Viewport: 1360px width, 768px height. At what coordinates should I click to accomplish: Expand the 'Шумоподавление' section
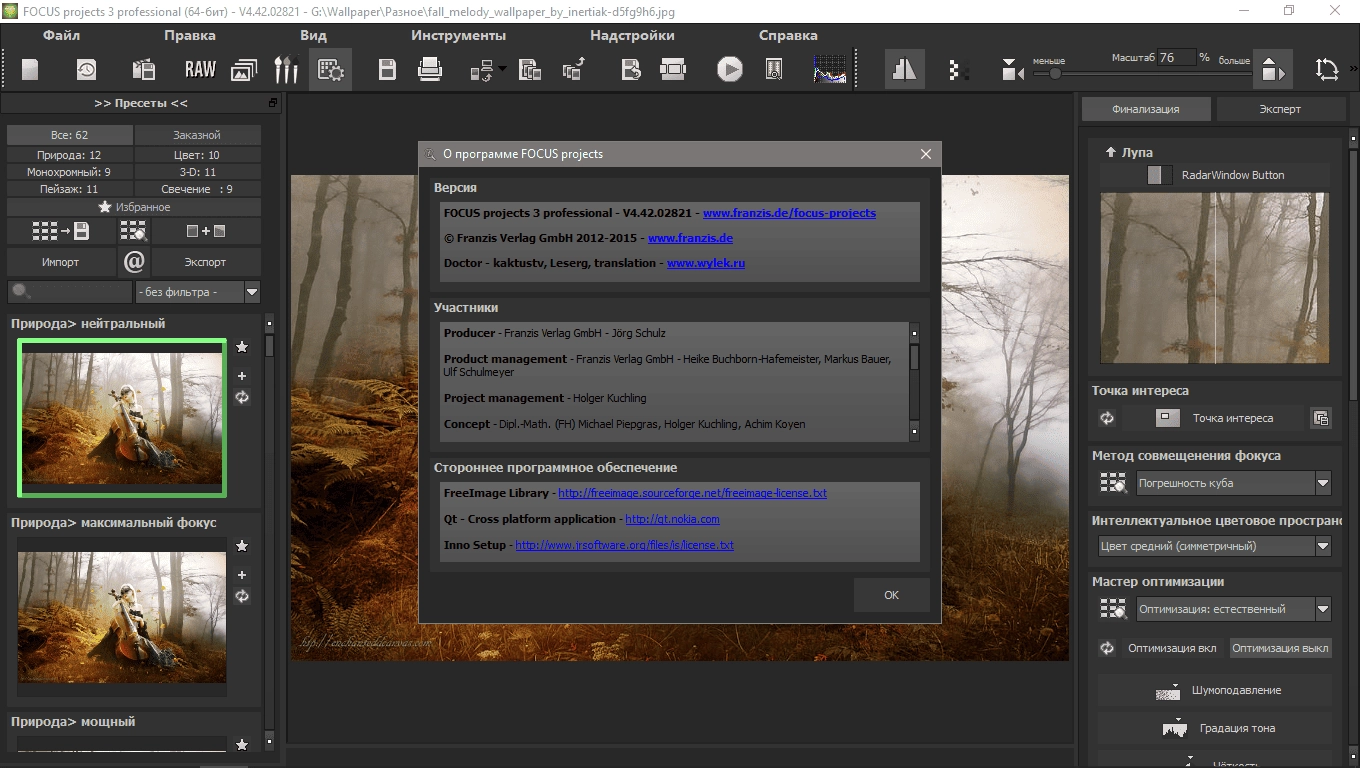tap(1215, 690)
